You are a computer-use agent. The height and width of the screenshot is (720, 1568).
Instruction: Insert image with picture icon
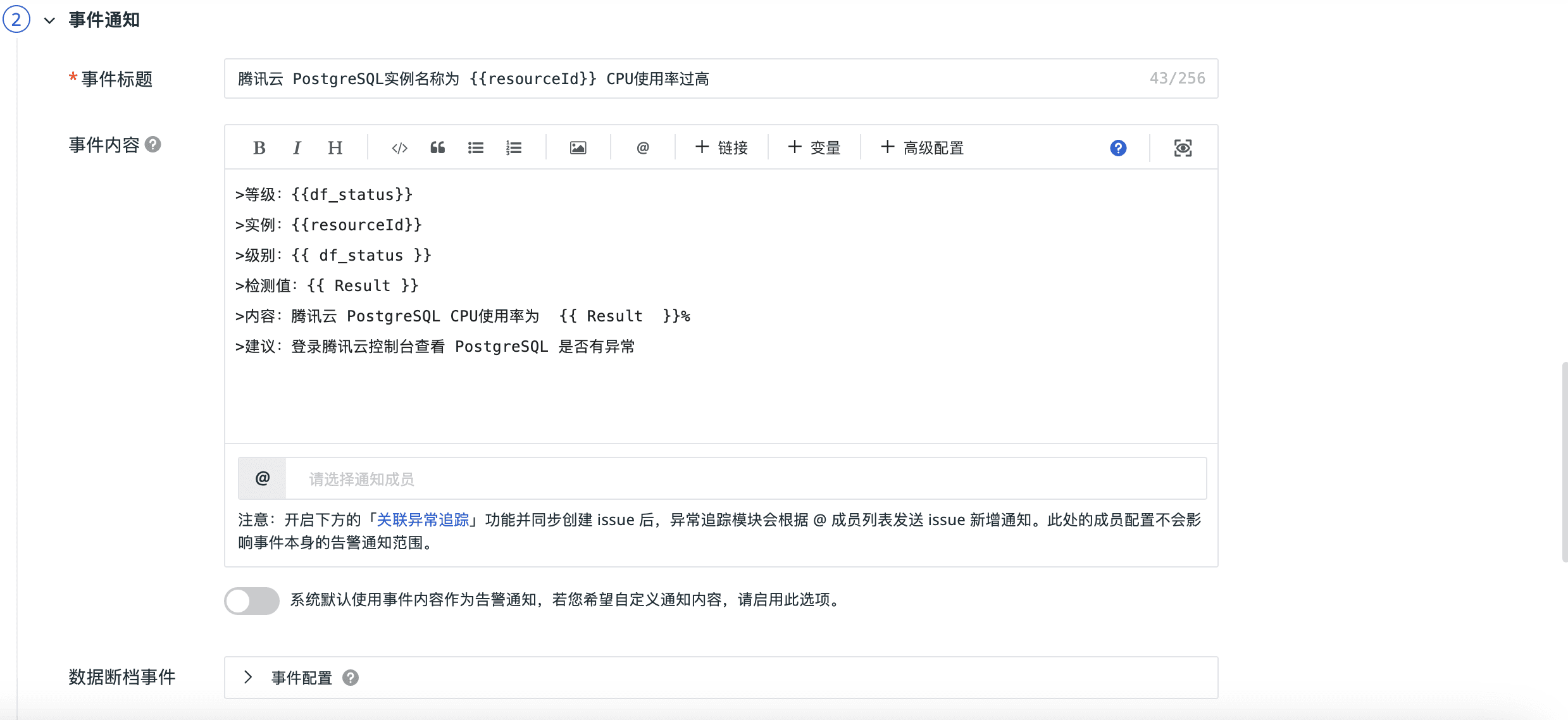578,148
